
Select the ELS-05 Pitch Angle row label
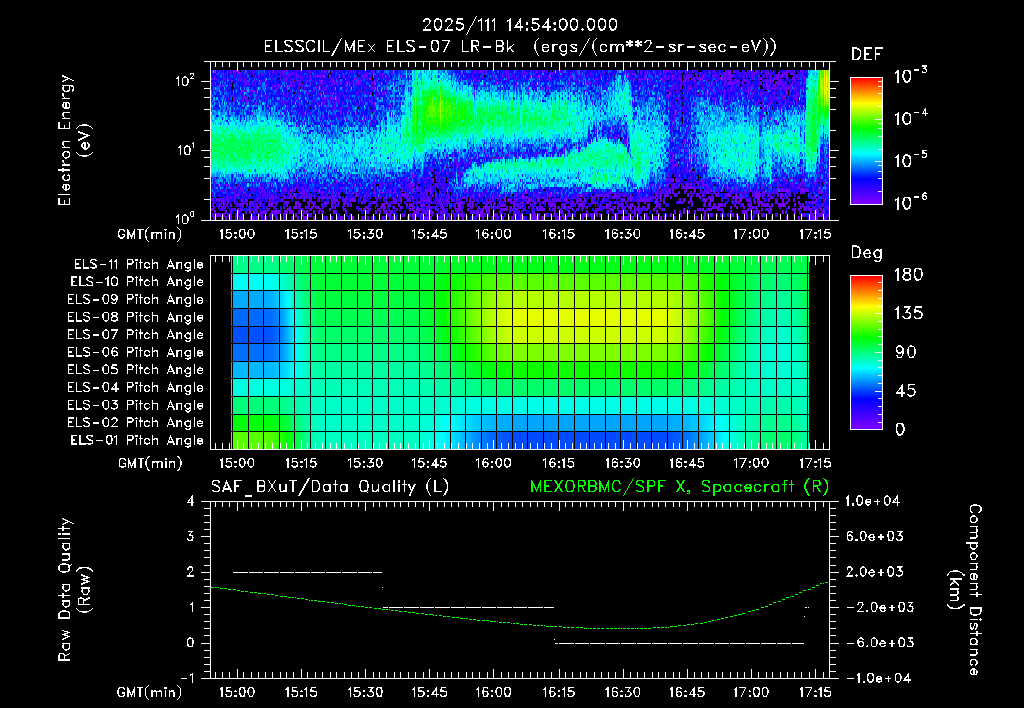coord(136,370)
